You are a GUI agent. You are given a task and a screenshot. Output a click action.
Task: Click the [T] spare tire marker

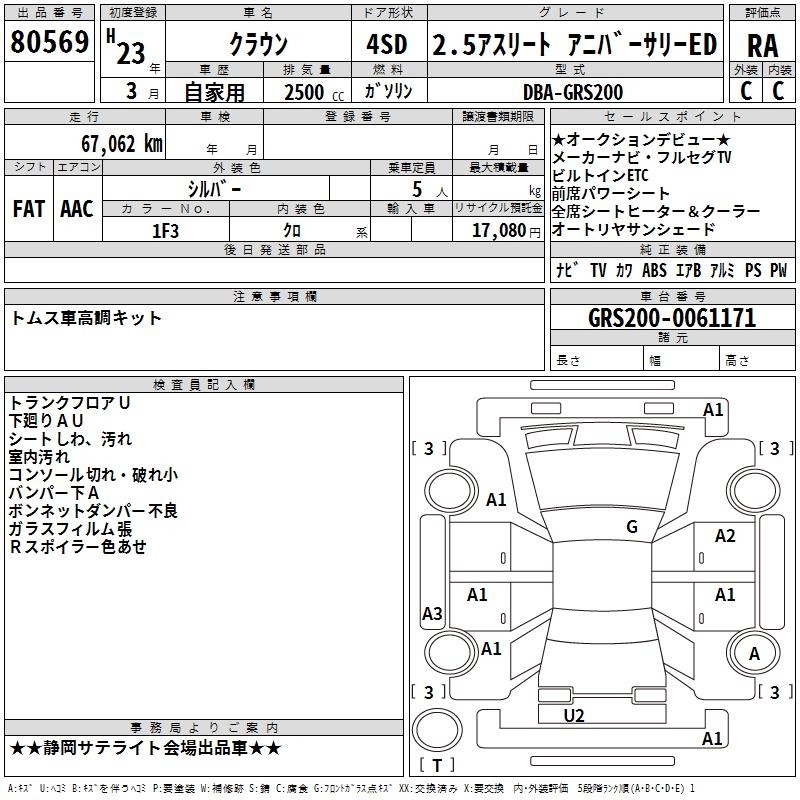point(437,766)
